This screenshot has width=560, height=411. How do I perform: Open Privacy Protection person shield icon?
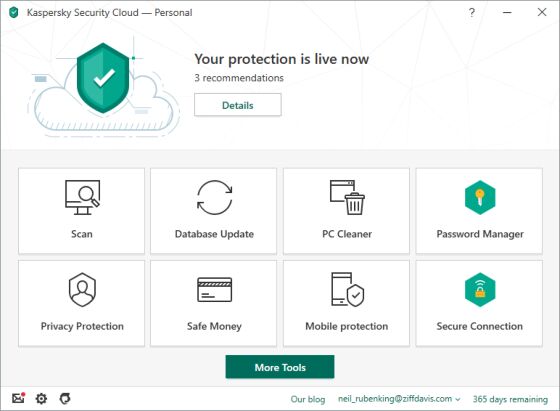(x=82, y=290)
